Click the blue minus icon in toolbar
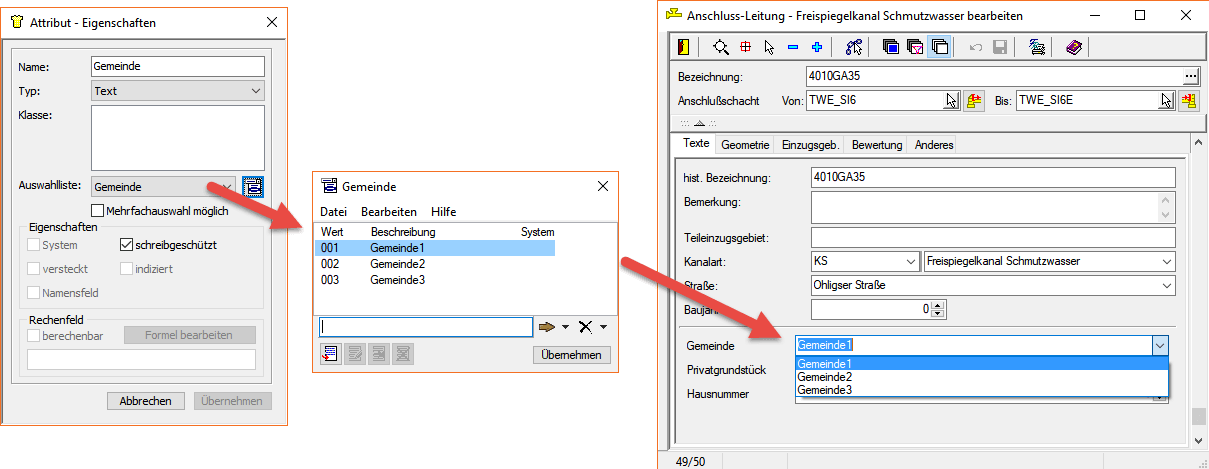This screenshot has height=469, width=1209. tap(793, 47)
